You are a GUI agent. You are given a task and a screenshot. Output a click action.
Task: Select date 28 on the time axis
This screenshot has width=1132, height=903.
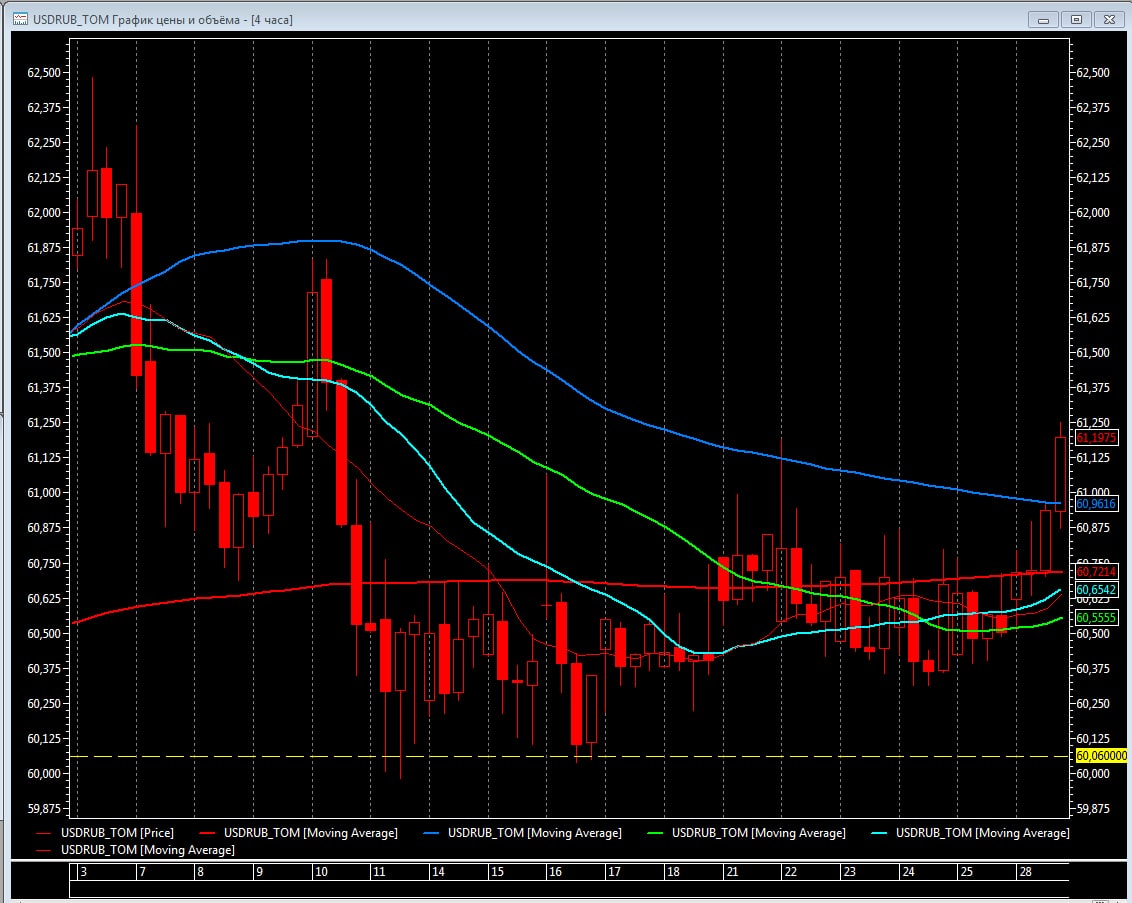tap(1027, 872)
